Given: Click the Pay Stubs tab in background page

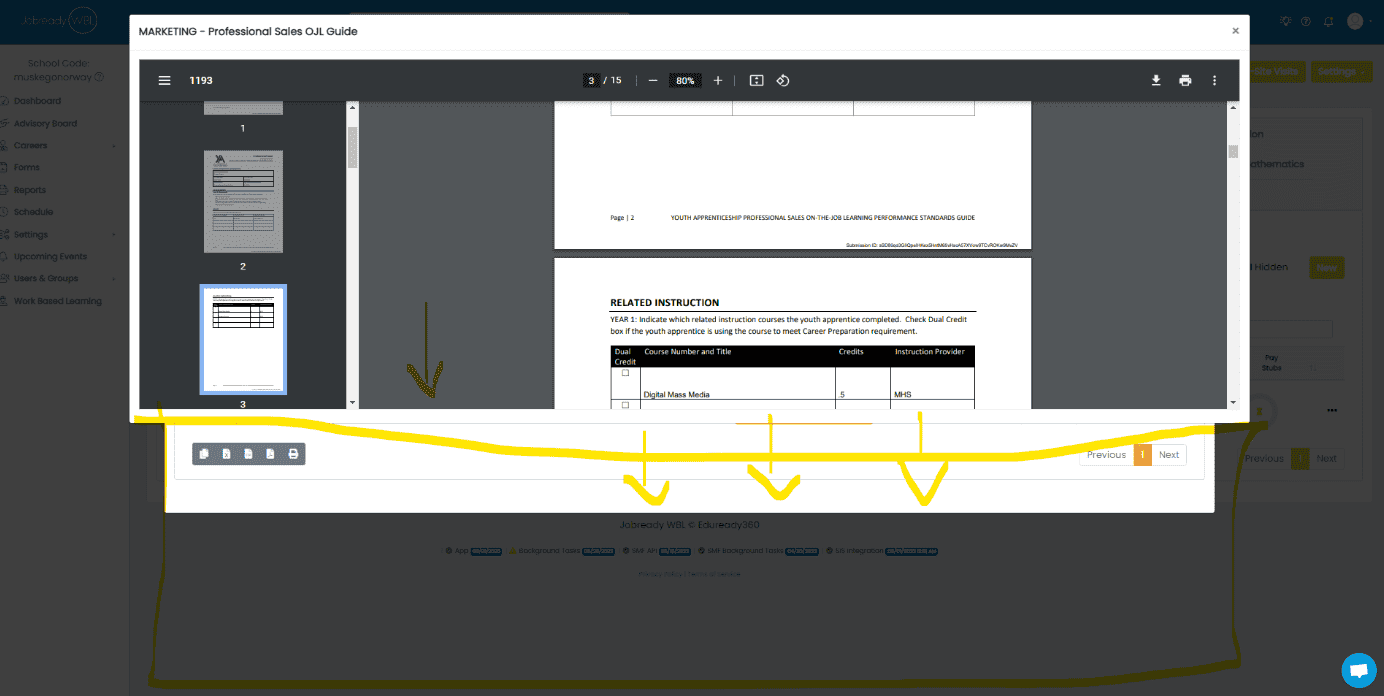Looking at the screenshot, I should pyautogui.click(x=1271, y=362).
